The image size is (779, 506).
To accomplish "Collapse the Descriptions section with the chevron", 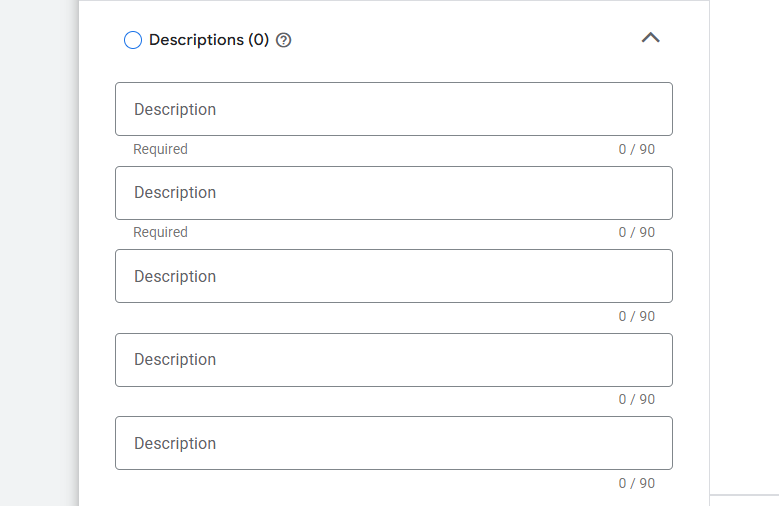I will [650, 38].
